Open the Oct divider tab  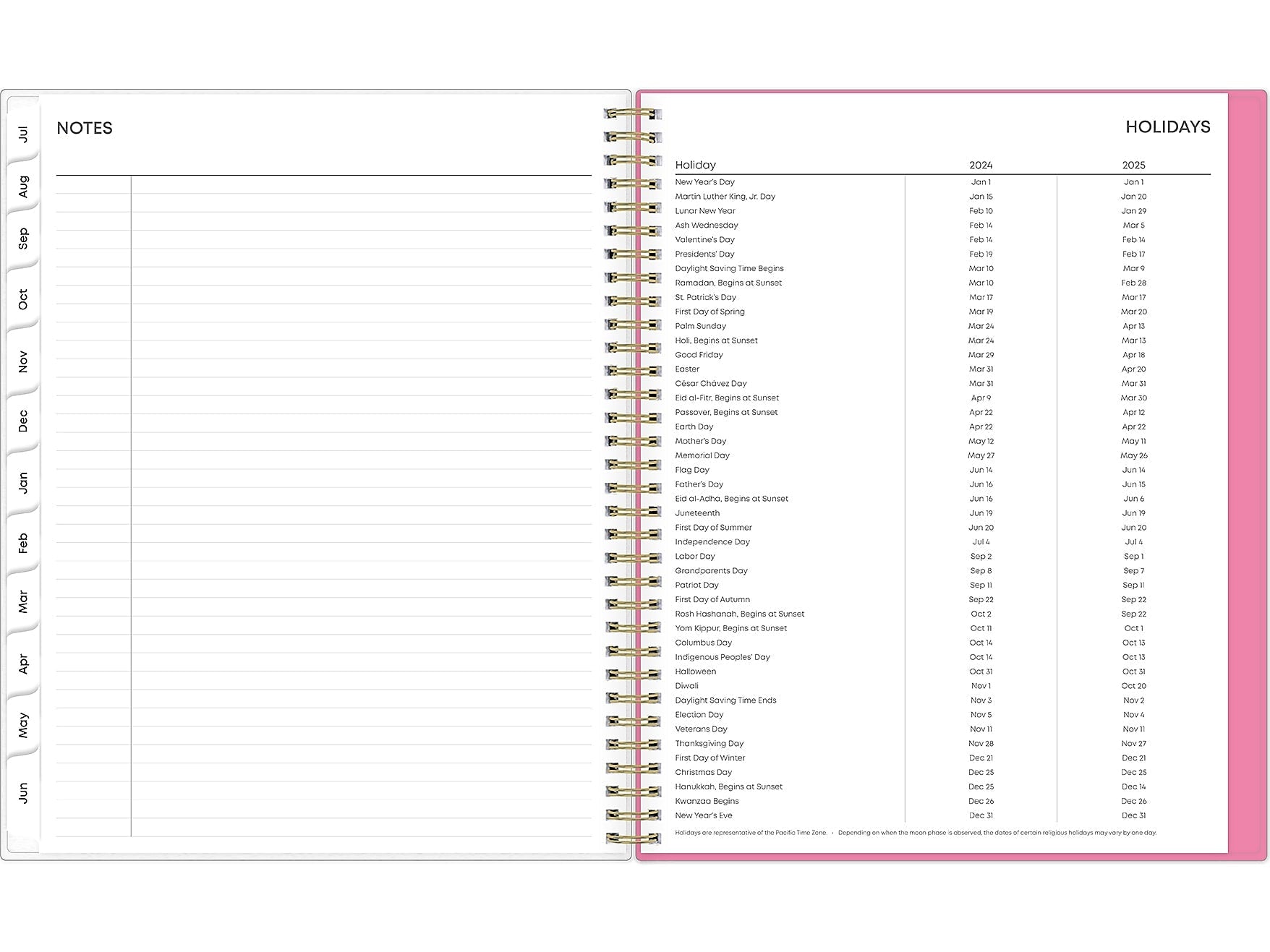pyautogui.click(x=23, y=299)
